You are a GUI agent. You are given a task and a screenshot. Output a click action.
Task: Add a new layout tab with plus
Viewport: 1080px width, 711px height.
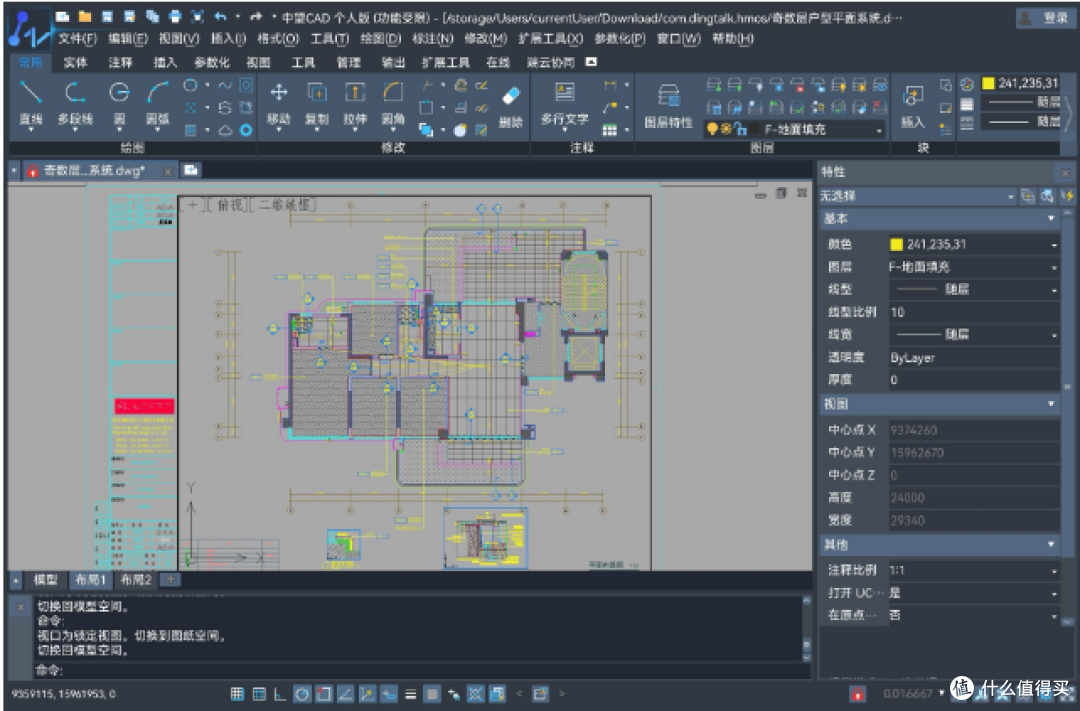[171, 579]
